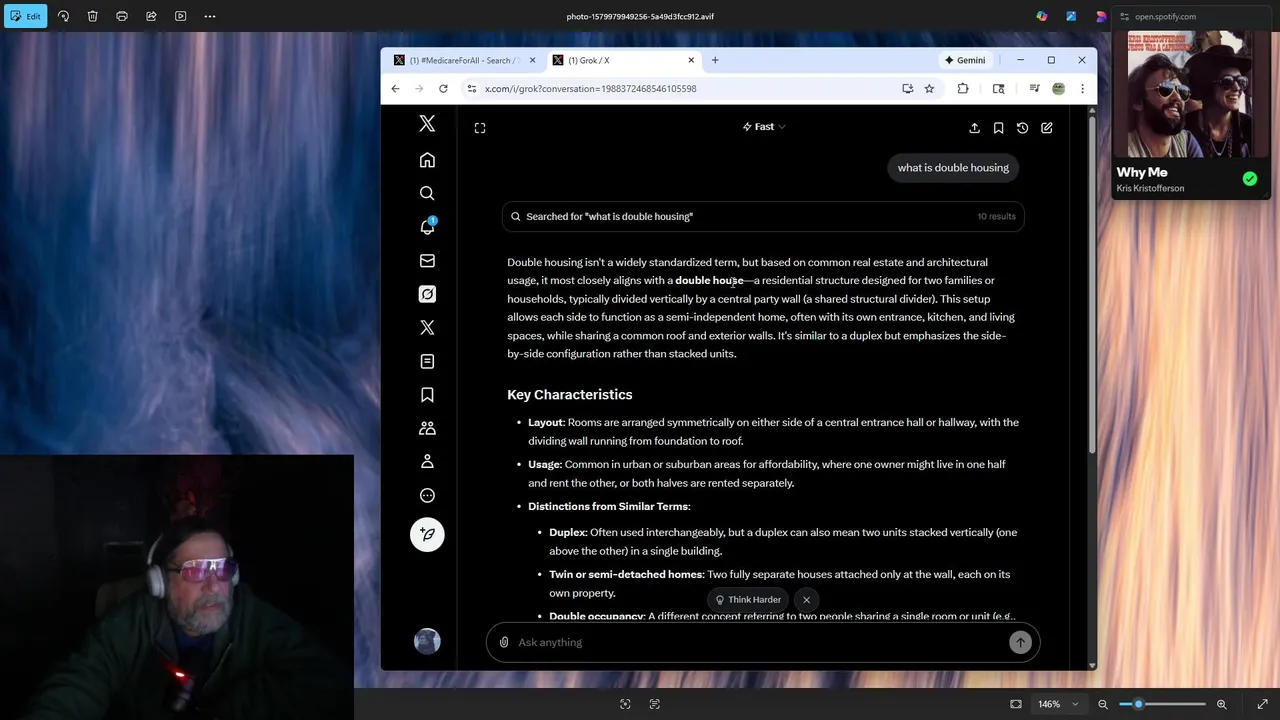The width and height of the screenshot is (1280, 720).
Task: Open Chrome media controls icon
Action: pyautogui.click(x=1034, y=88)
